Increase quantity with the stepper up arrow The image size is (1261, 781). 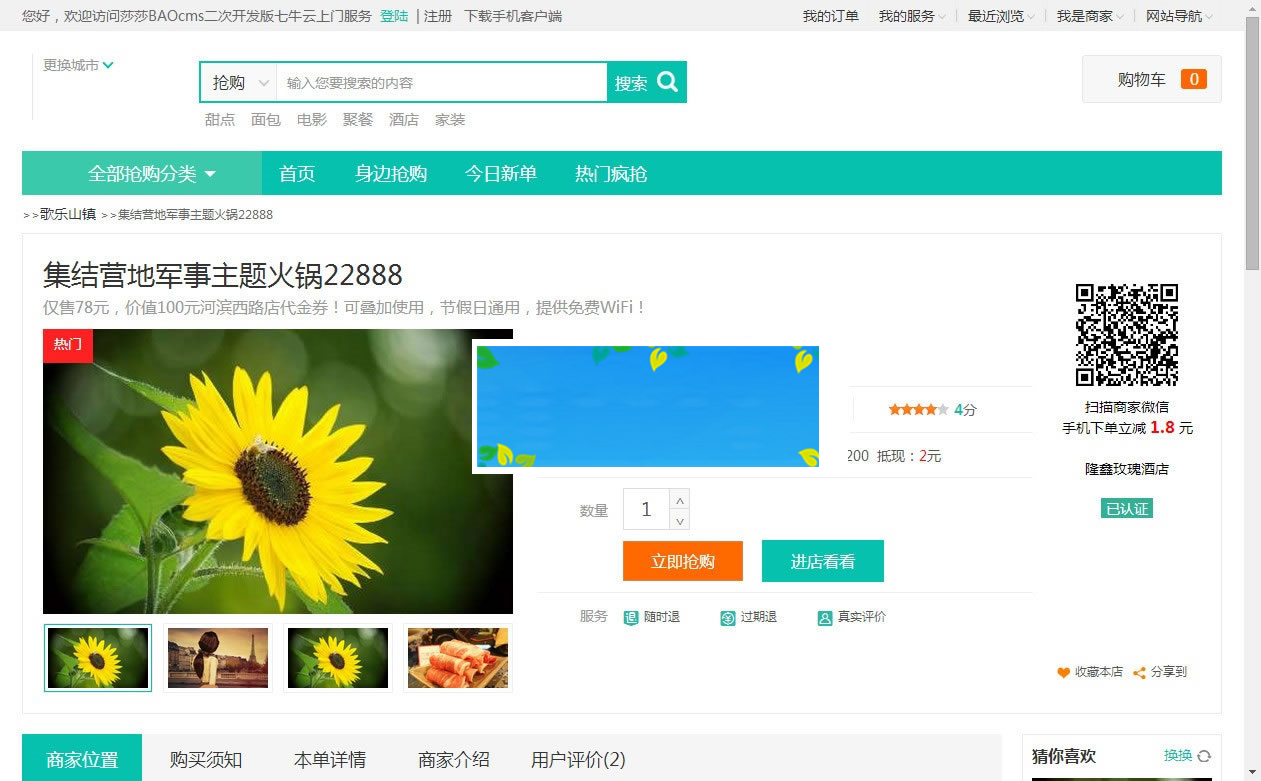pyautogui.click(x=679, y=501)
